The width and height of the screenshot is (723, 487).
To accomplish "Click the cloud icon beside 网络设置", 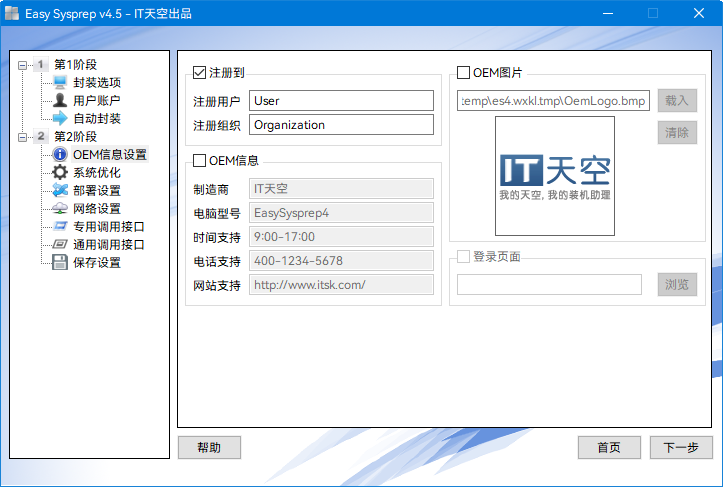I will pyautogui.click(x=60, y=208).
